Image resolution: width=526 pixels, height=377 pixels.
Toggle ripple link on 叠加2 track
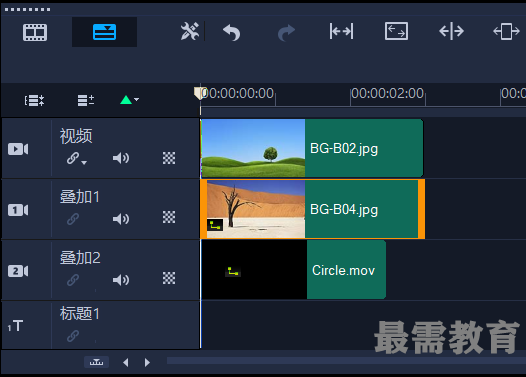[73, 280]
